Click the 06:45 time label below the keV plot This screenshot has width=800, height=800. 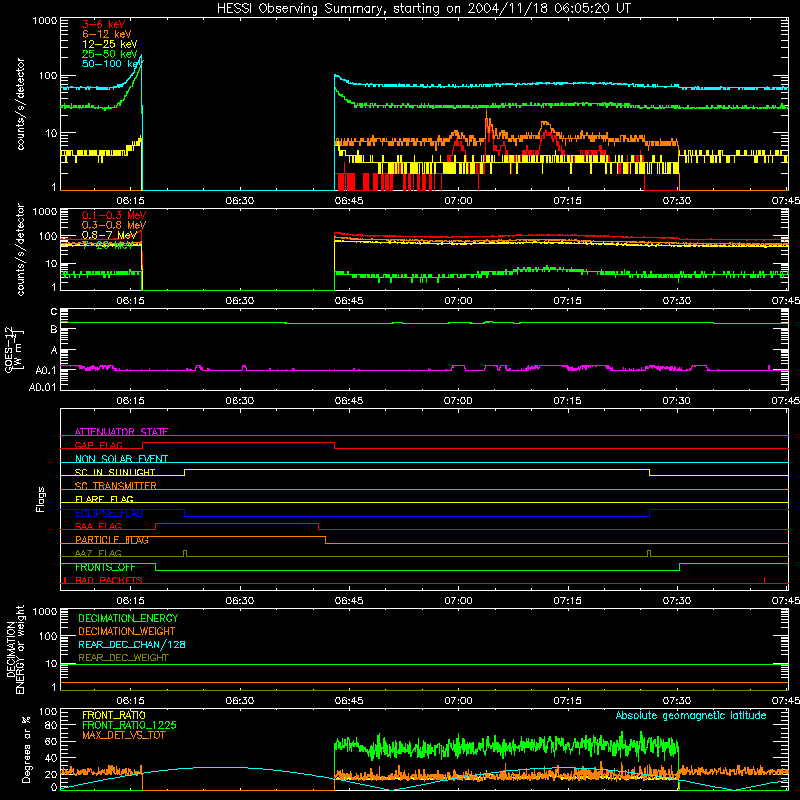tap(348, 201)
